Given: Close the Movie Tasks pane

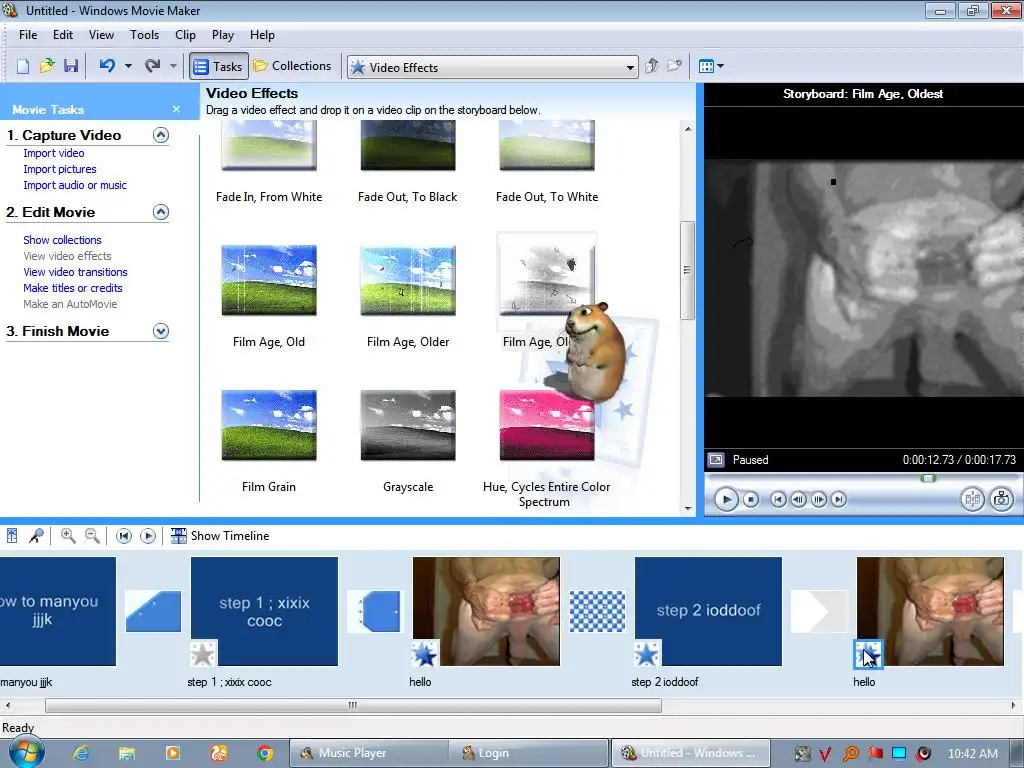Looking at the screenshot, I should tap(176, 109).
